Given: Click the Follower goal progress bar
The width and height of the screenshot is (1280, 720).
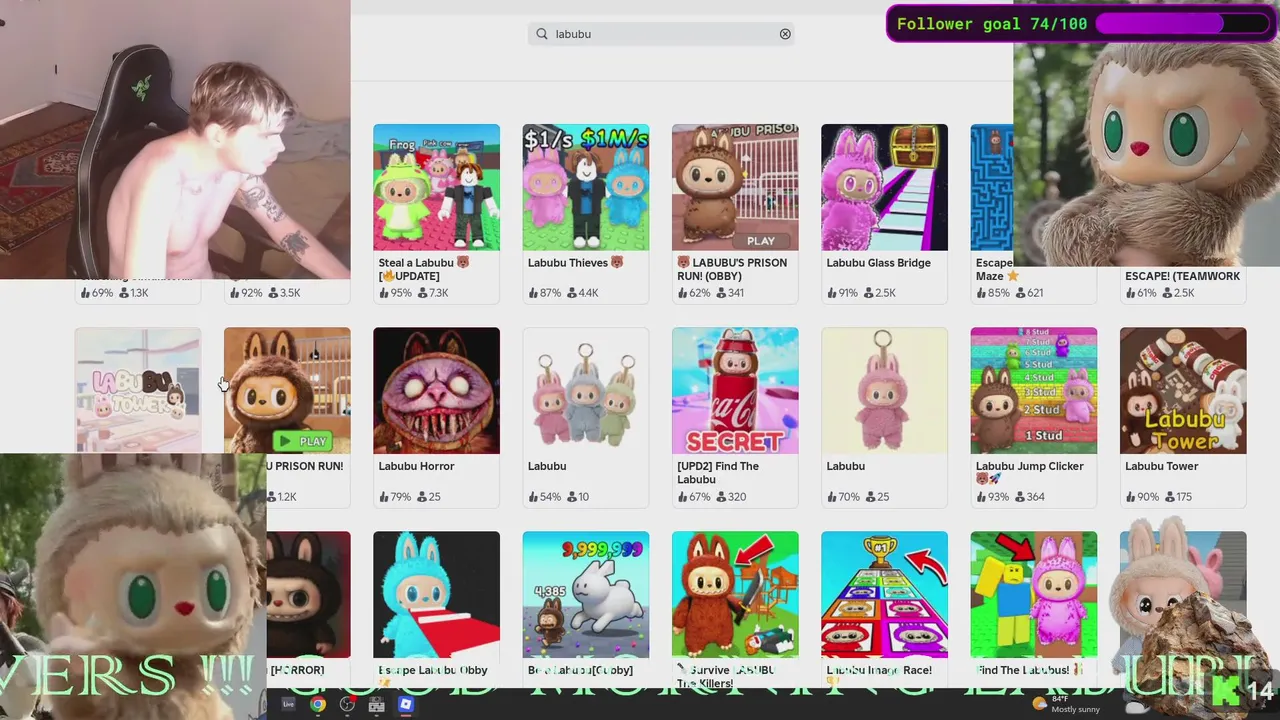Looking at the screenshot, I should point(1184,23).
